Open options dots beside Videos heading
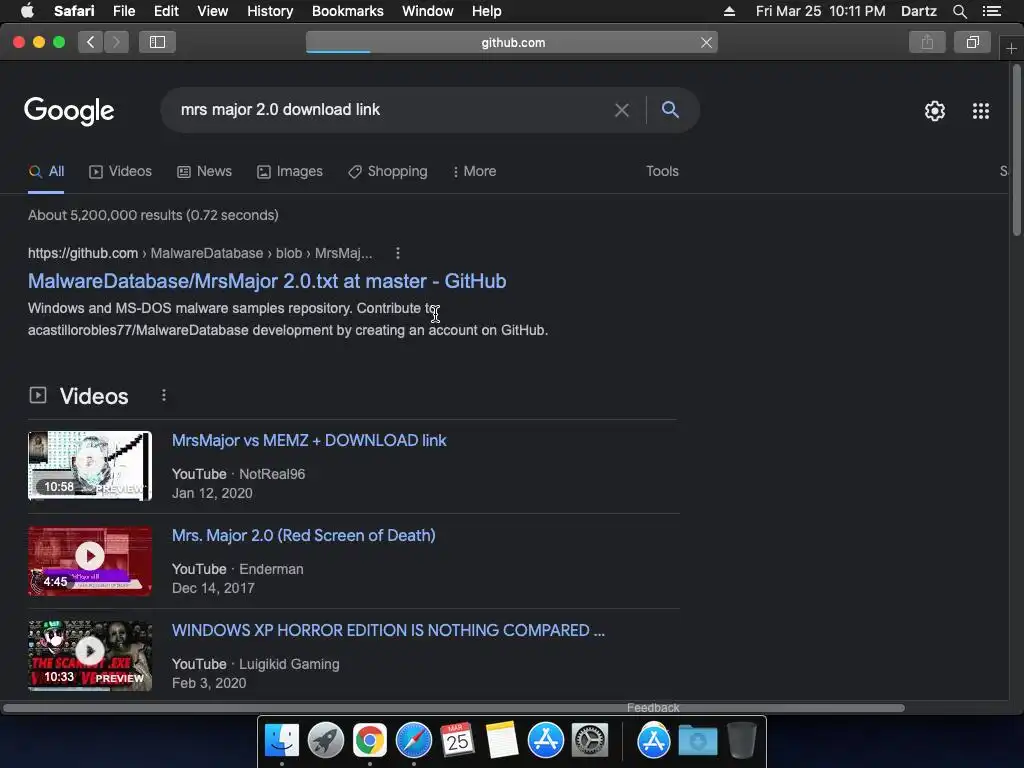The image size is (1024, 768). pyautogui.click(x=164, y=396)
